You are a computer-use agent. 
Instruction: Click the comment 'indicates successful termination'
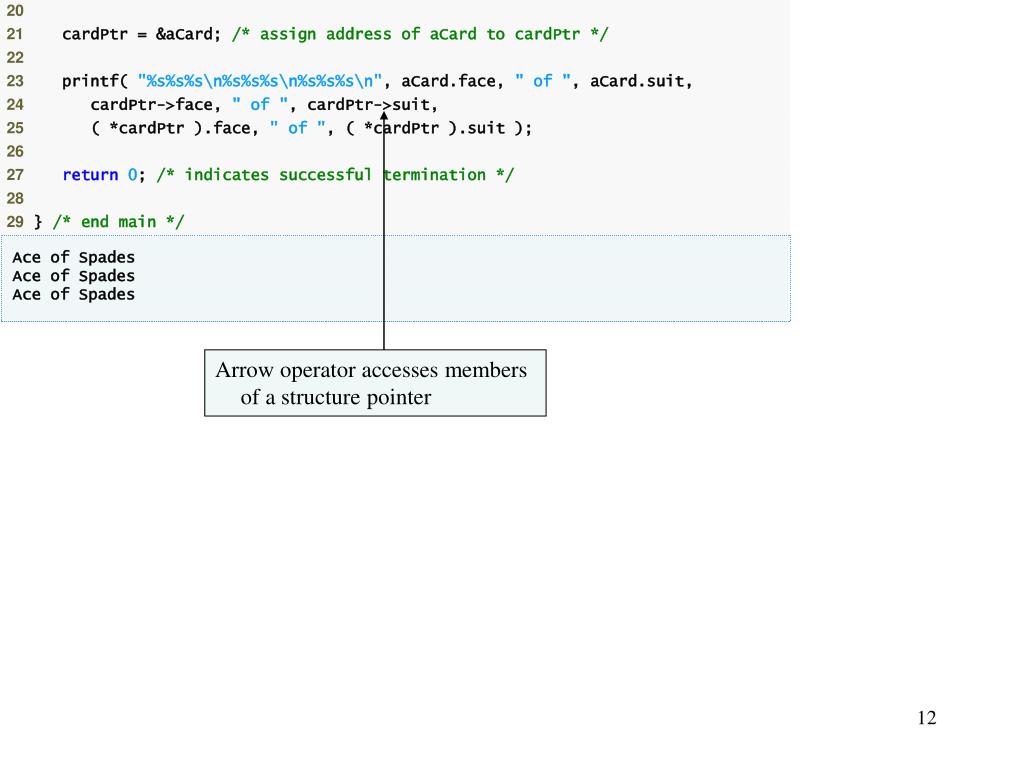pos(335,175)
